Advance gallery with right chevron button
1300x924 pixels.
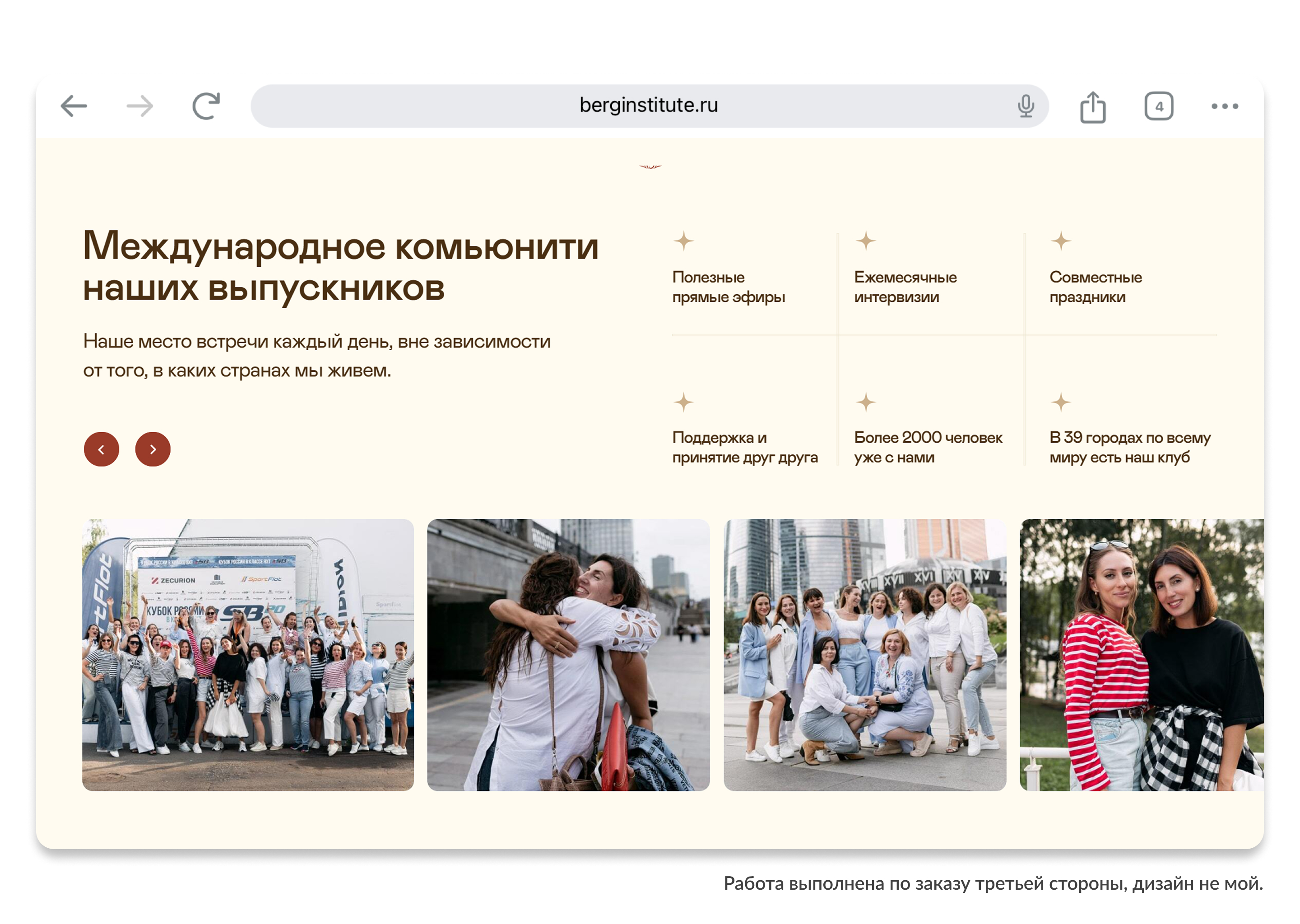pyautogui.click(x=153, y=449)
